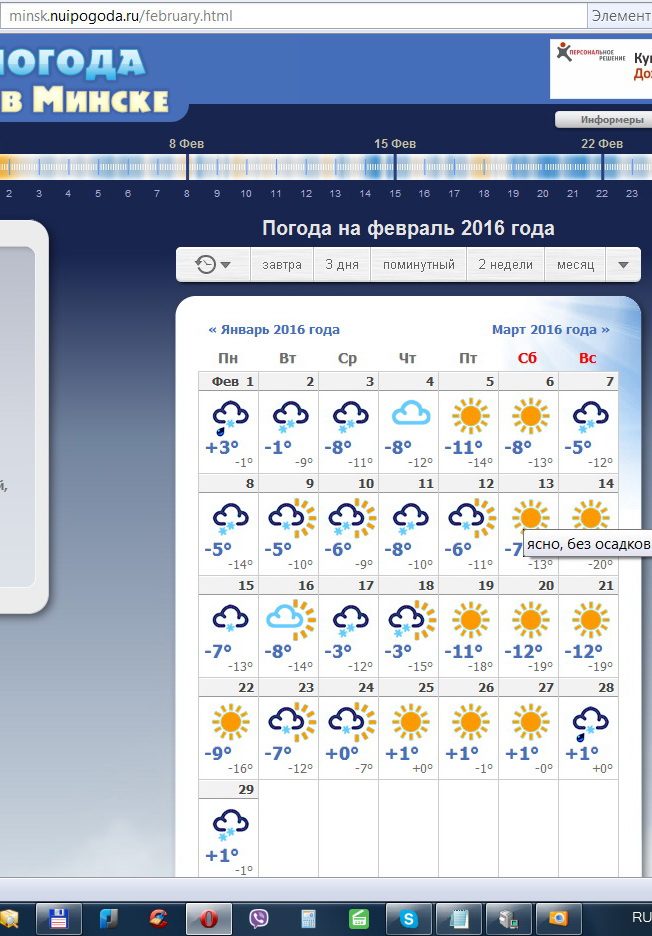Open the history clock dropdown

[x=213, y=265]
